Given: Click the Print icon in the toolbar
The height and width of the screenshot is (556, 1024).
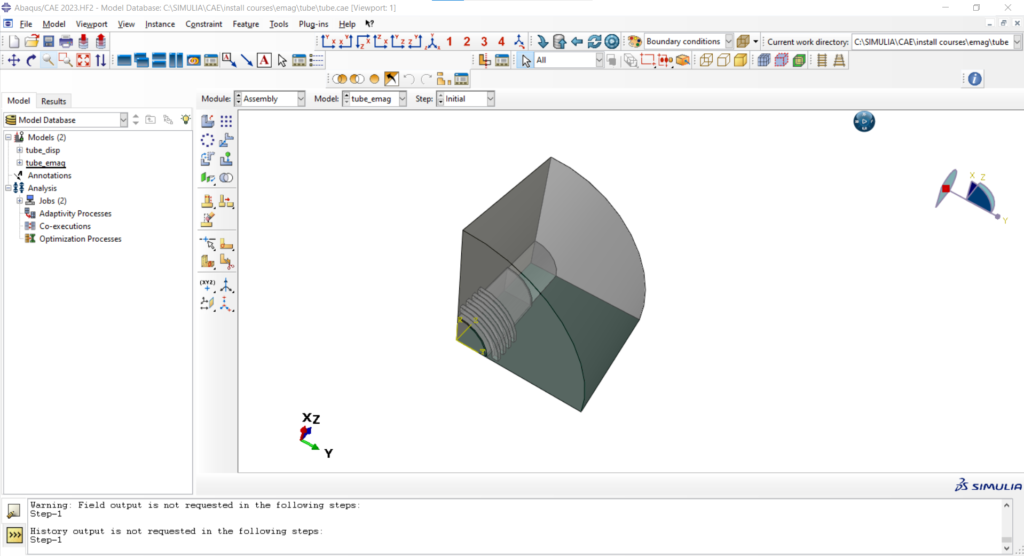Looking at the screenshot, I should [66, 42].
